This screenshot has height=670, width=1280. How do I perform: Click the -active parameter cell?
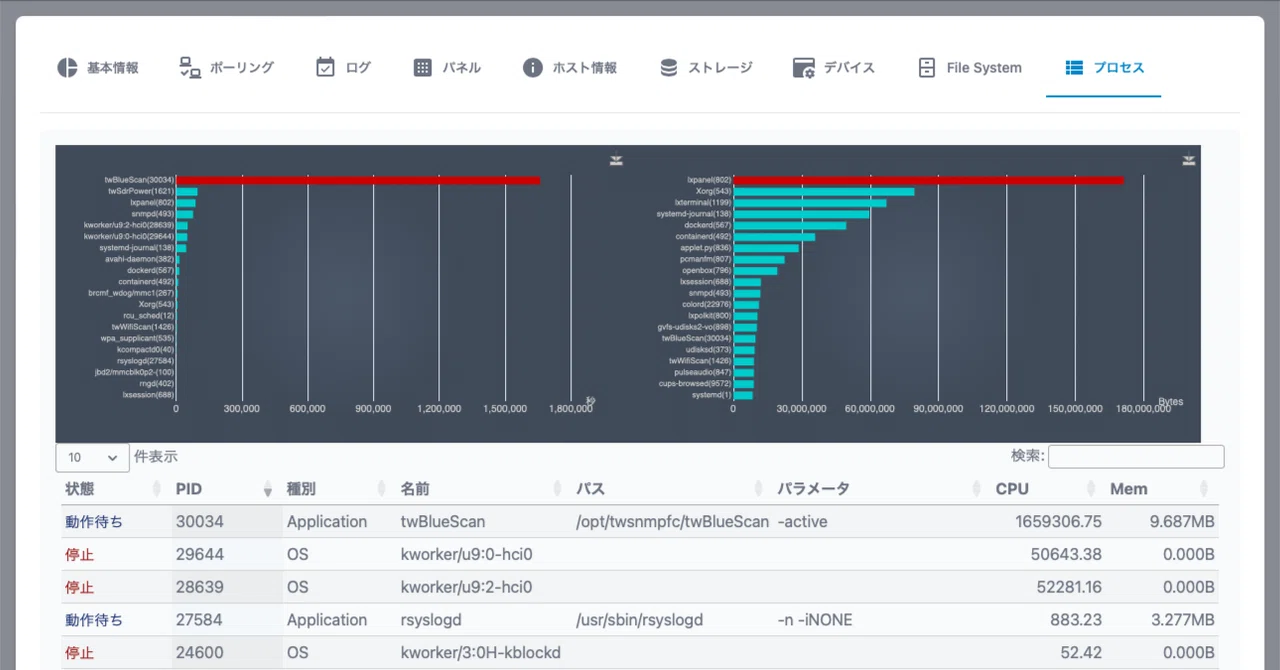tap(803, 522)
